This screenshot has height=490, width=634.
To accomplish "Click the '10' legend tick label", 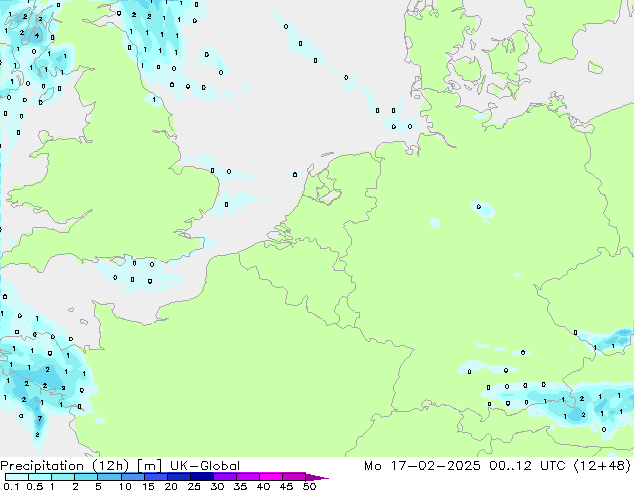I will (125, 486).
